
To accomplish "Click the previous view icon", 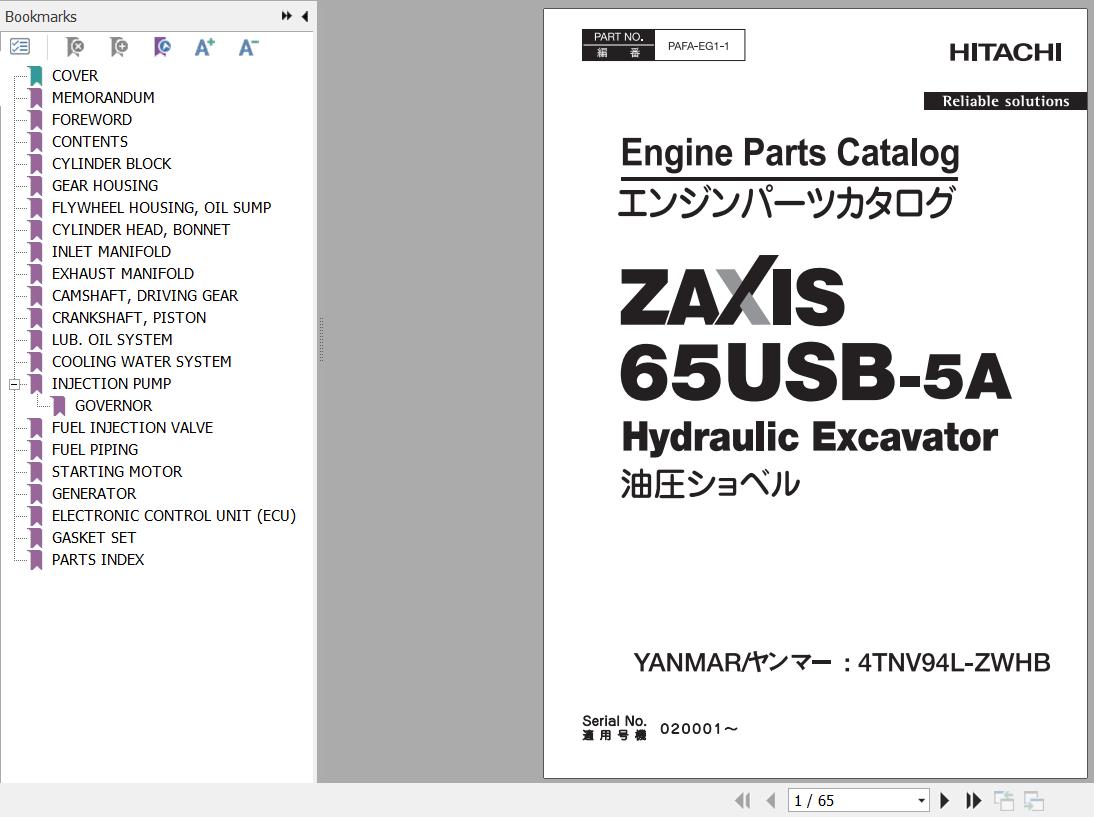I will (x=1004, y=800).
